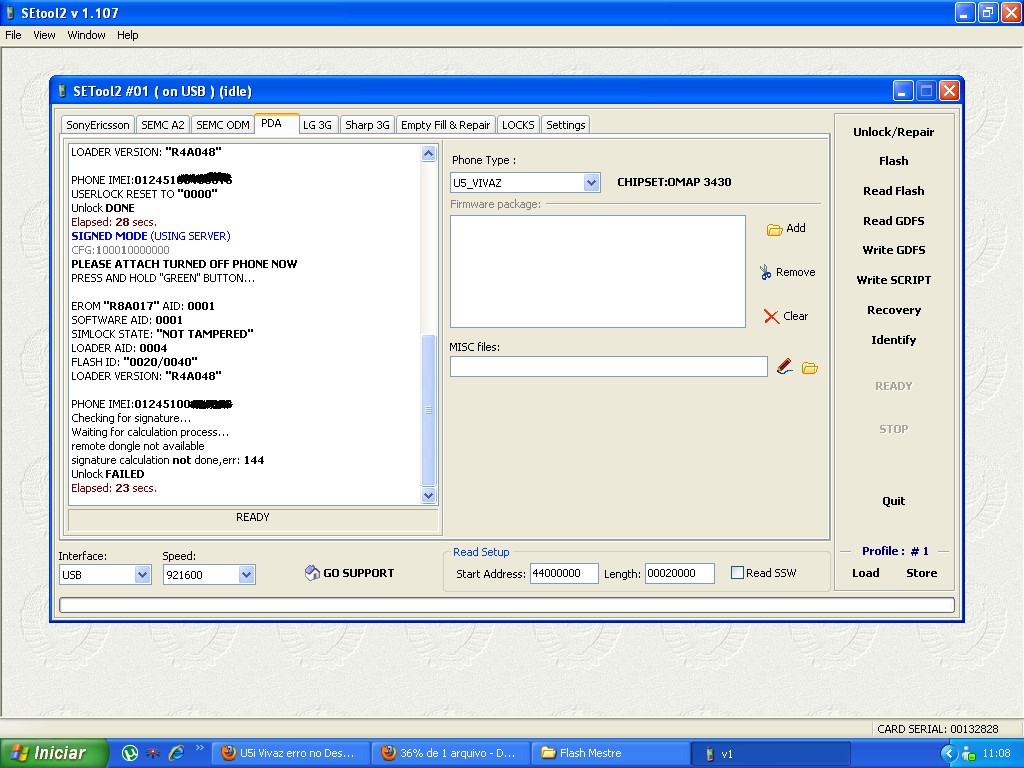Click the GO SUPPORT button label
The width and height of the screenshot is (1024, 768).
pos(359,573)
